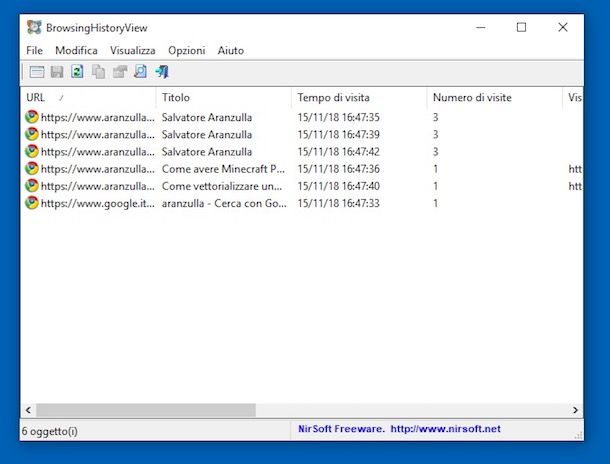Select the google.it URL cell
610x464 pixels.
97,203
